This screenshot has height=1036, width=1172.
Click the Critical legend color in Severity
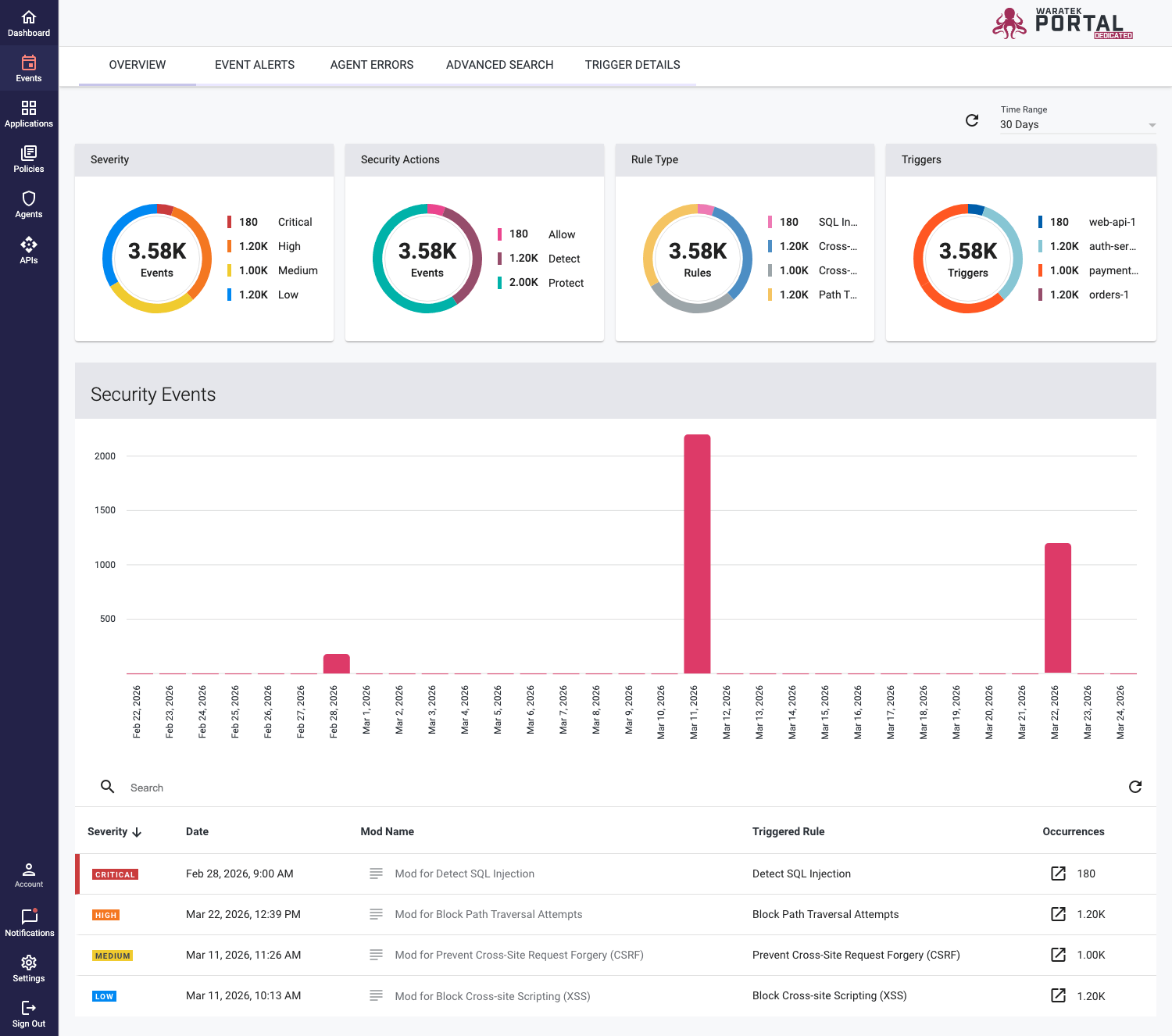pyautogui.click(x=230, y=222)
